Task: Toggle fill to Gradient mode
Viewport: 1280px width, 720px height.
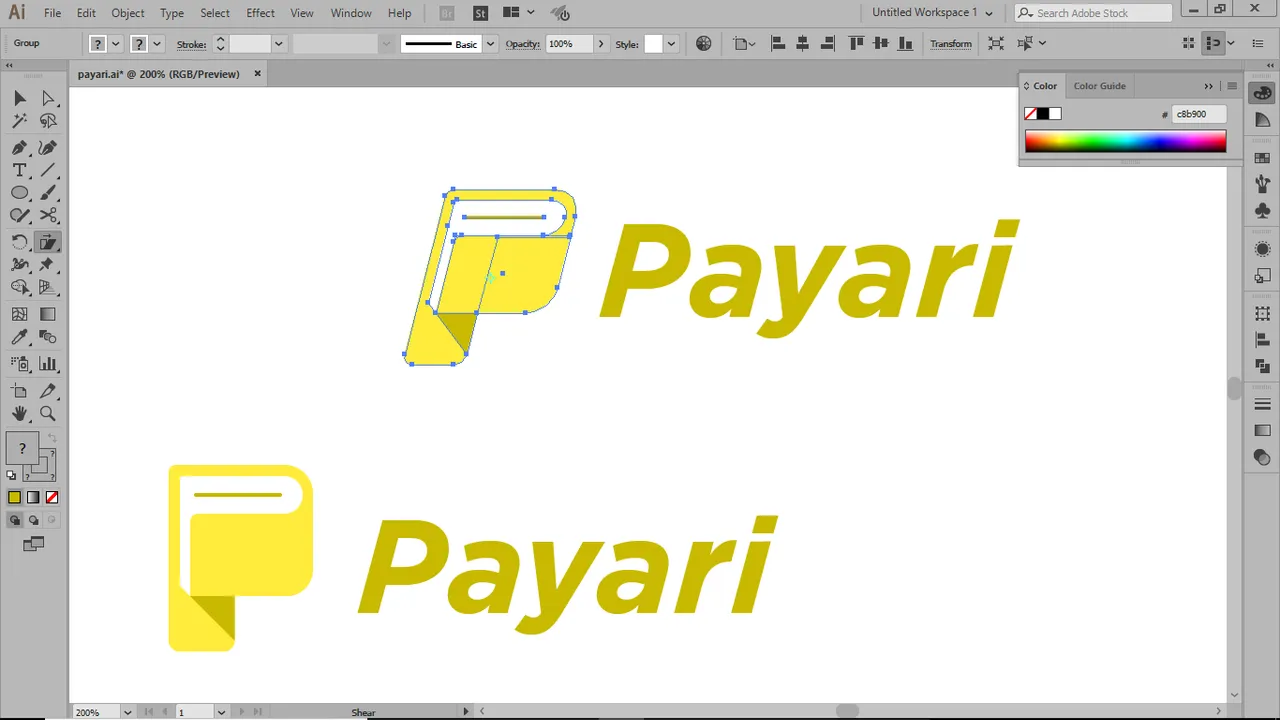Action: click(x=33, y=497)
